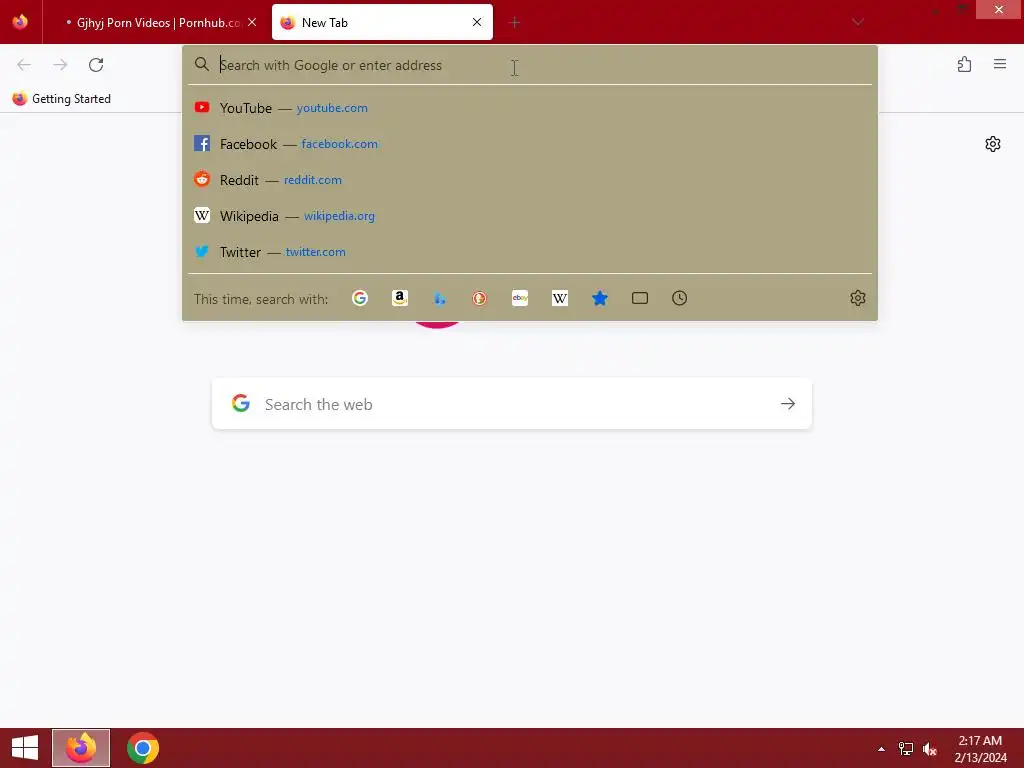The height and width of the screenshot is (768, 1024).
Task: Choose Reddit suggestion reddit.com
Action: (x=530, y=180)
